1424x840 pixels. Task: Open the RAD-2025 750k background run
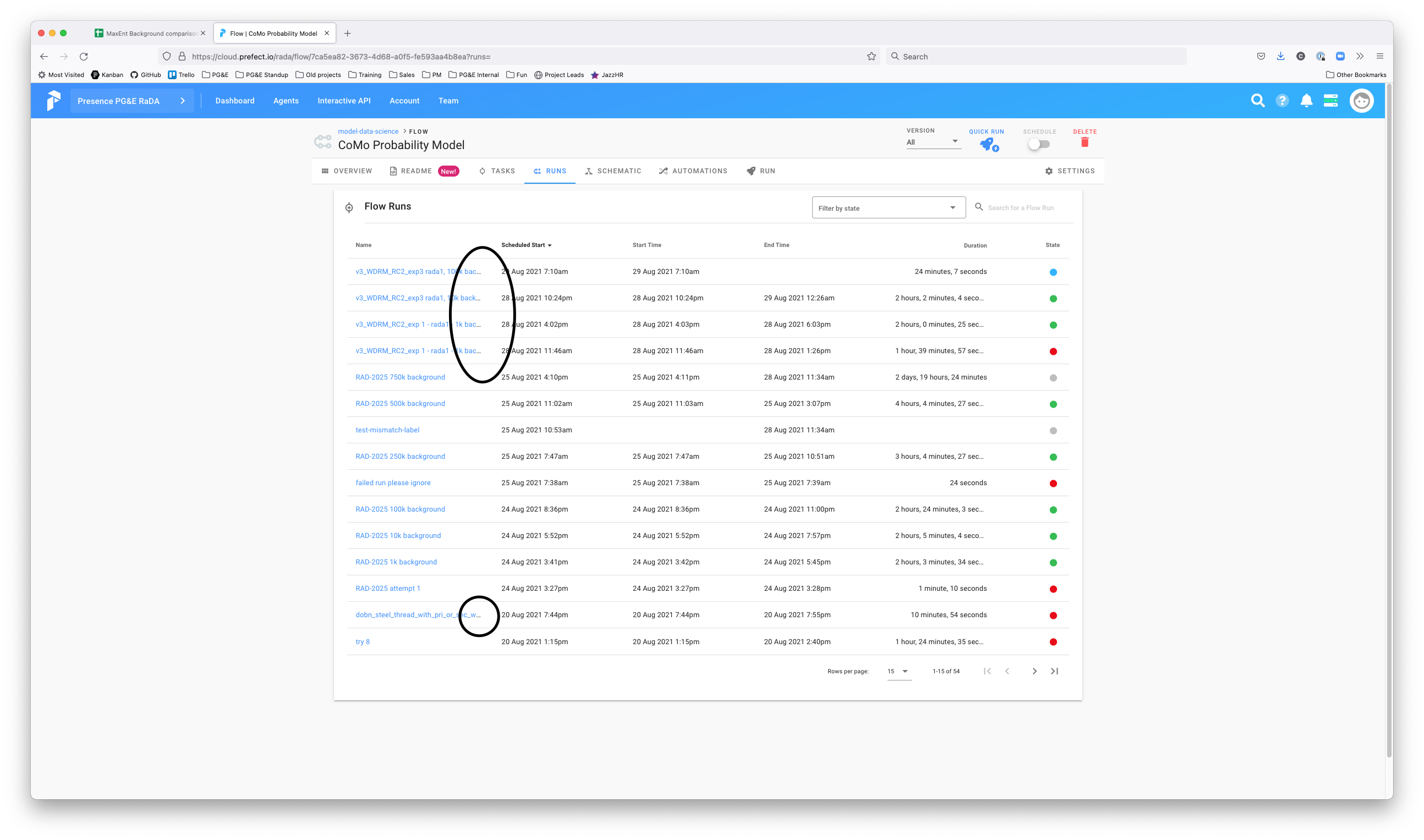point(399,377)
